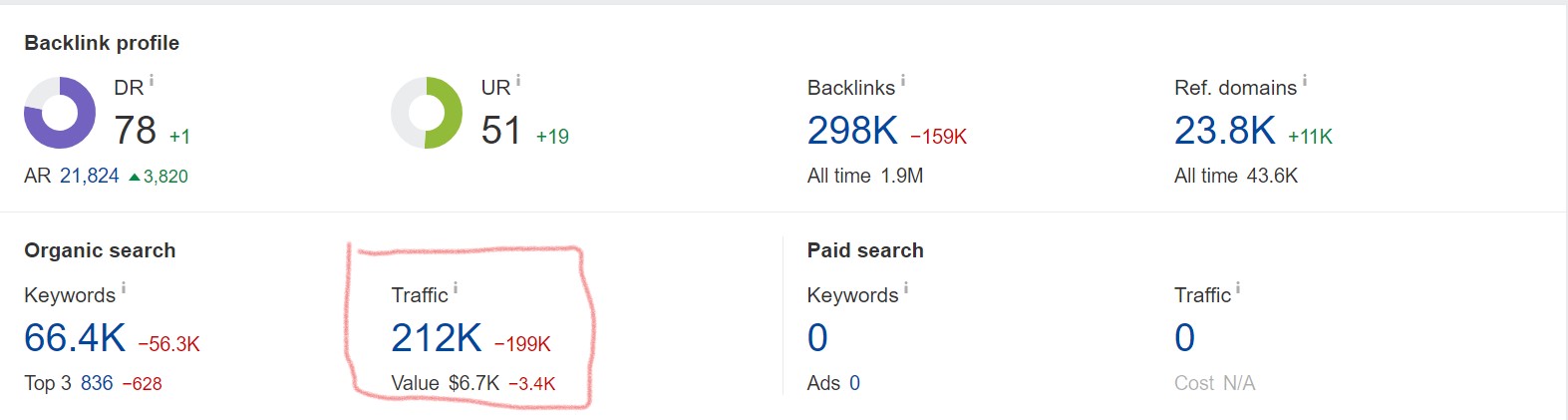Click the green UR donut chart

tap(427, 113)
